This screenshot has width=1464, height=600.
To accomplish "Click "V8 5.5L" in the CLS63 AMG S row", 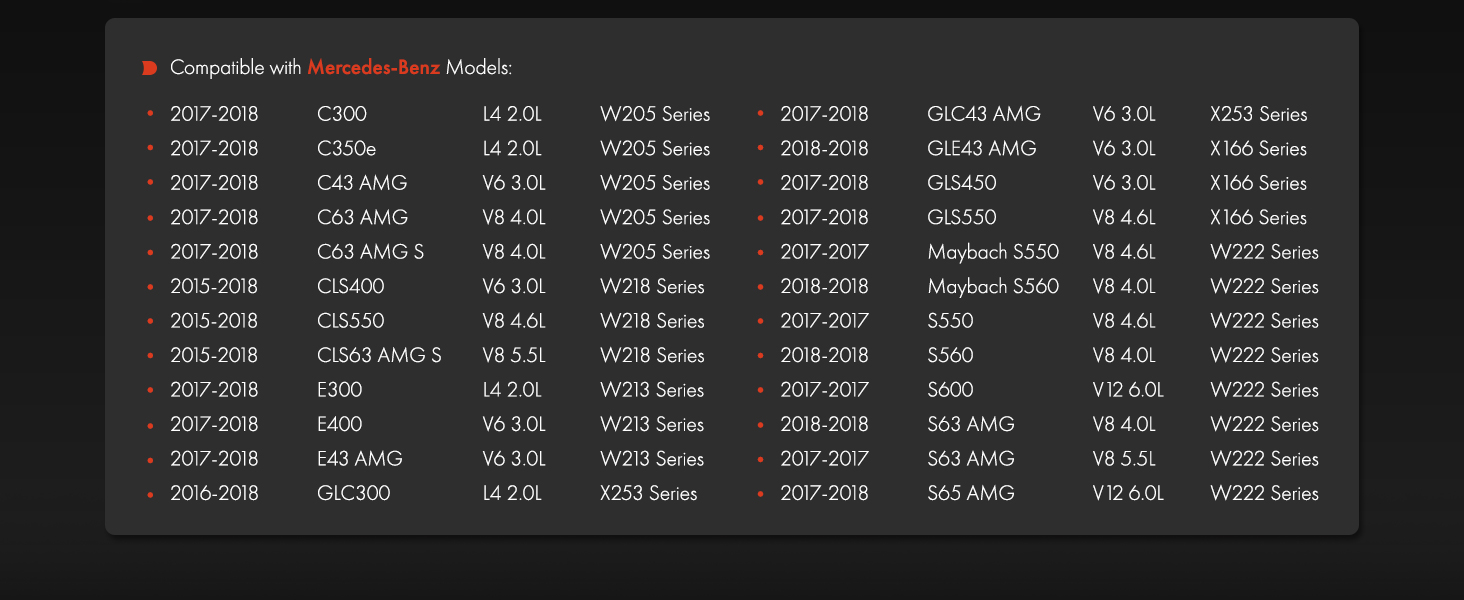I will click(514, 356).
